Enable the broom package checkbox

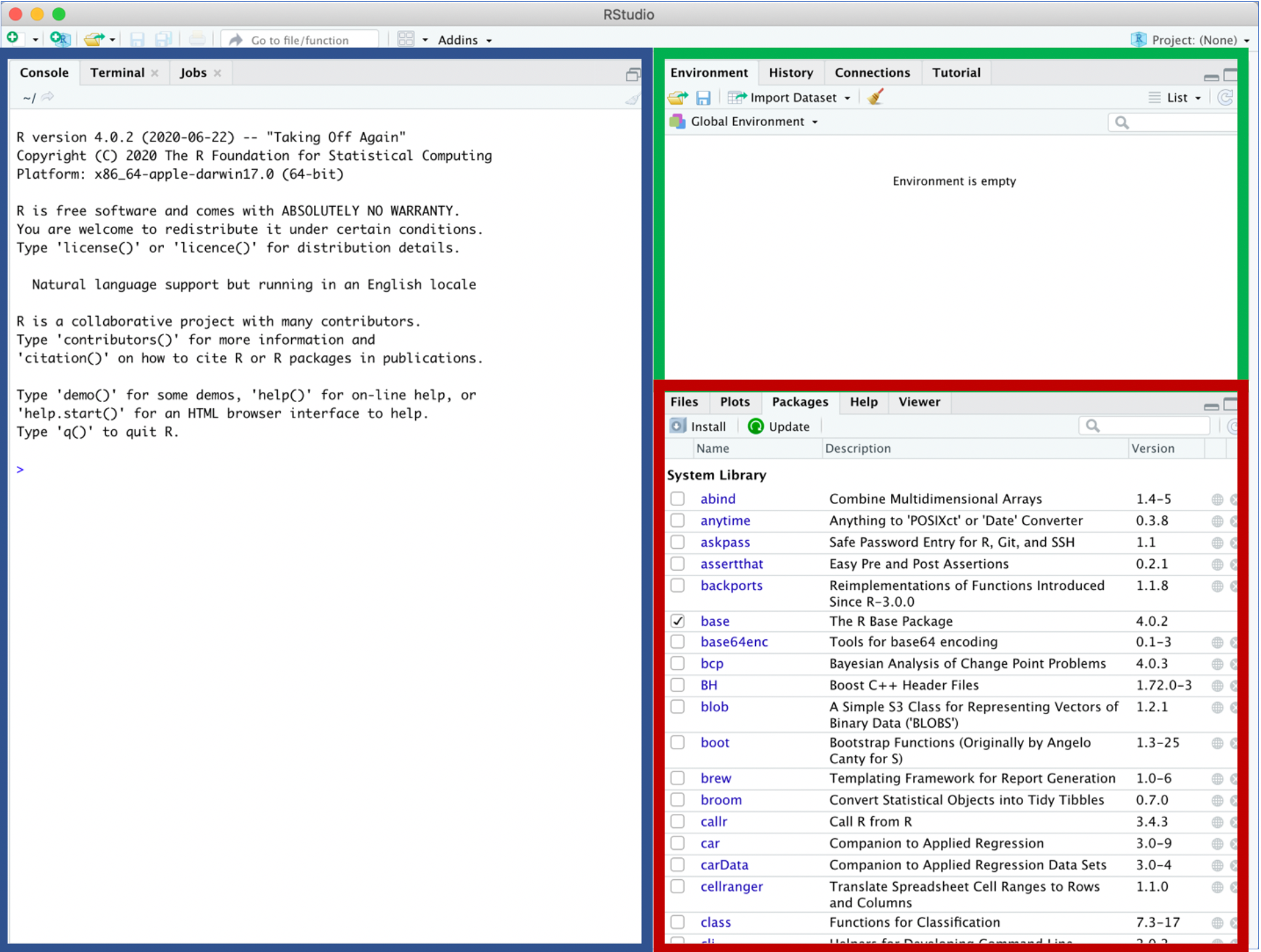pyautogui.click(x=678, y=800)
